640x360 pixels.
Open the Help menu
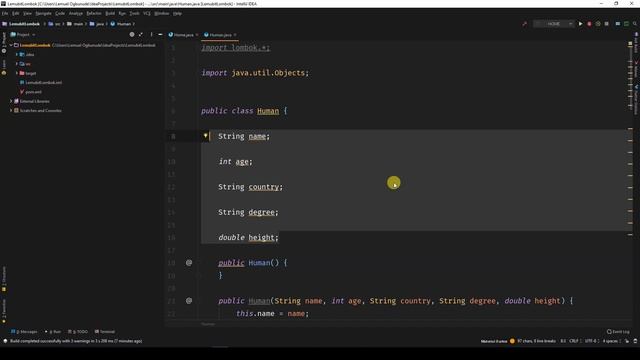(x=177, y=13)
